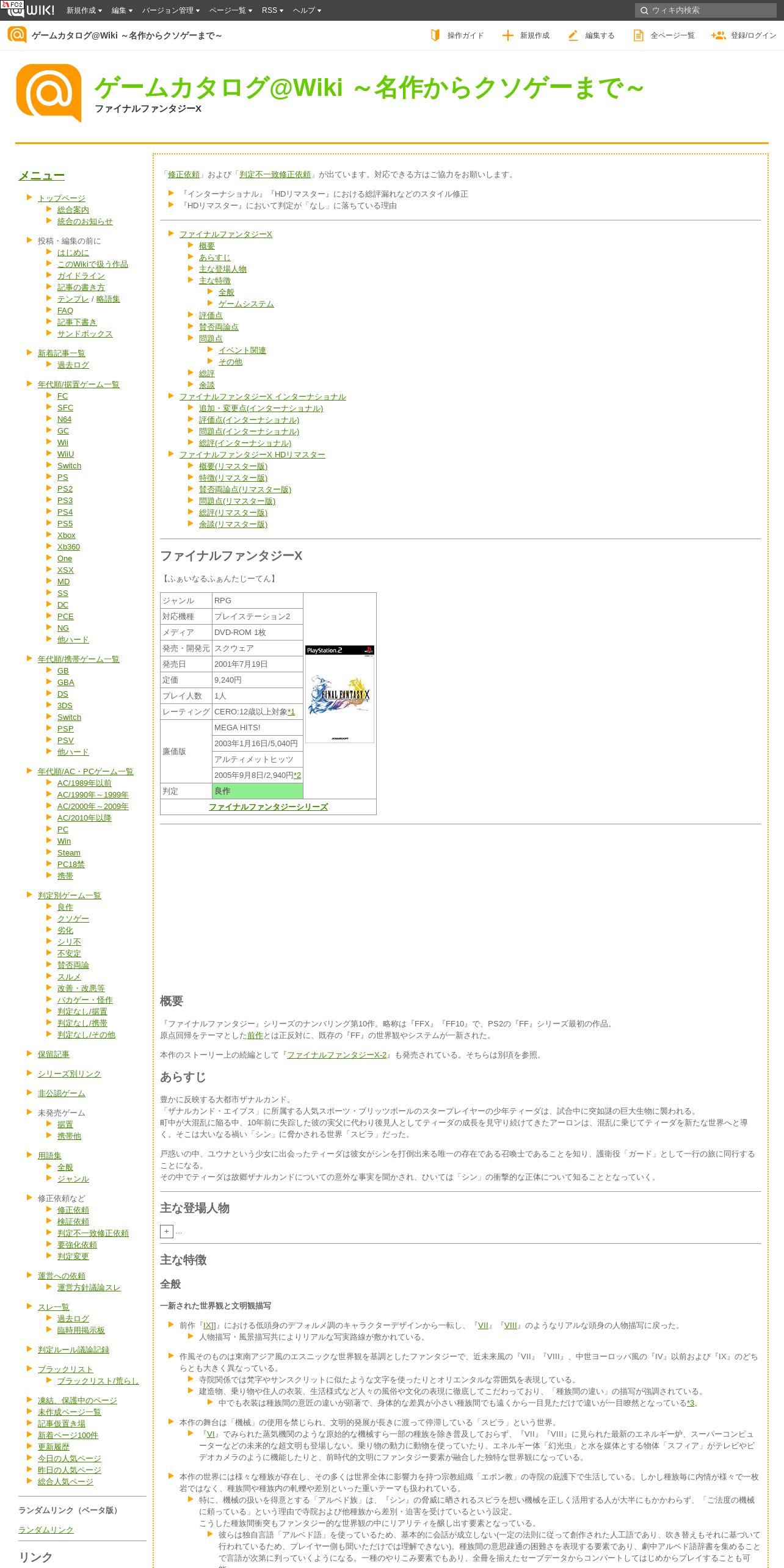This screenshot has height=1568, width=784.
Task: Open the GBA handheld list link
Action: pos(66,683)
